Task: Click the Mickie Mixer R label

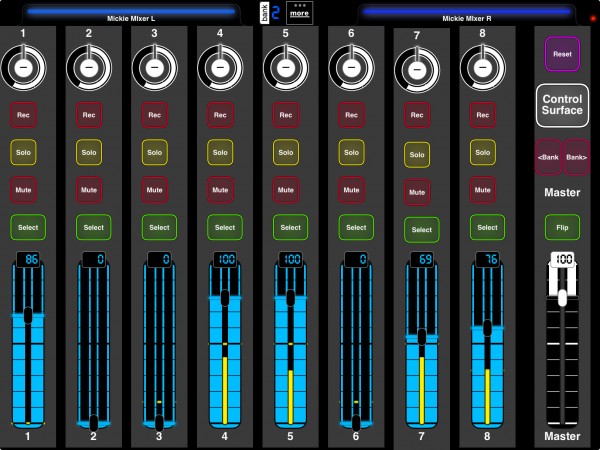Action: (467, 18)
